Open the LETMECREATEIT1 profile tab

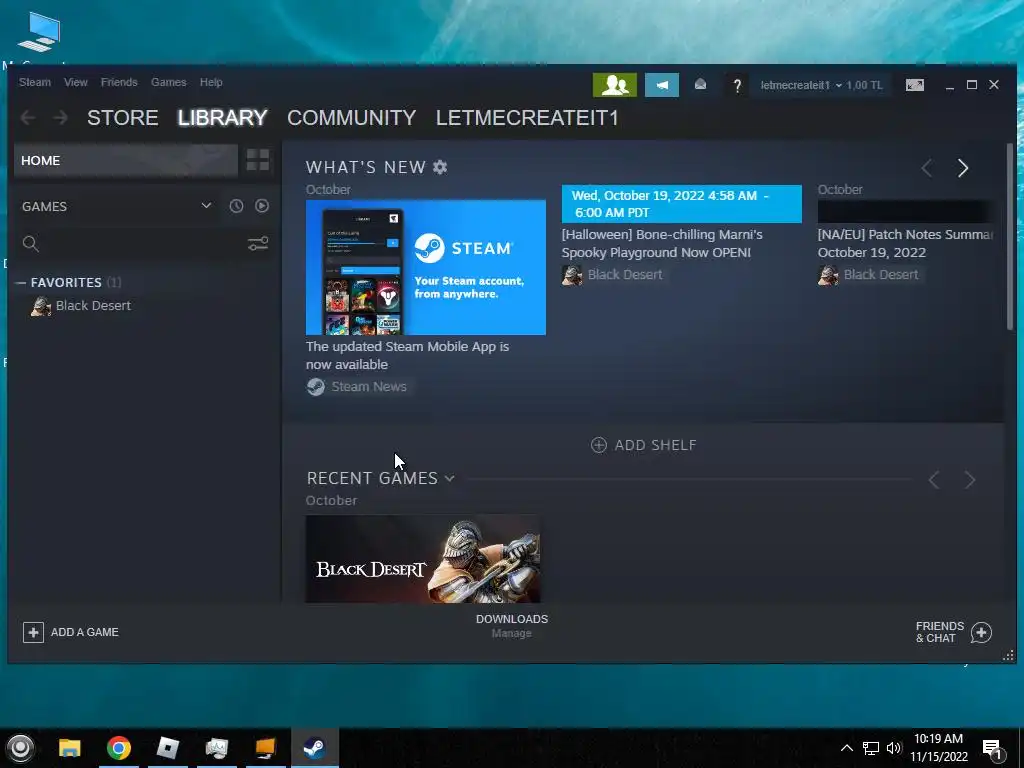pos(527,118)
